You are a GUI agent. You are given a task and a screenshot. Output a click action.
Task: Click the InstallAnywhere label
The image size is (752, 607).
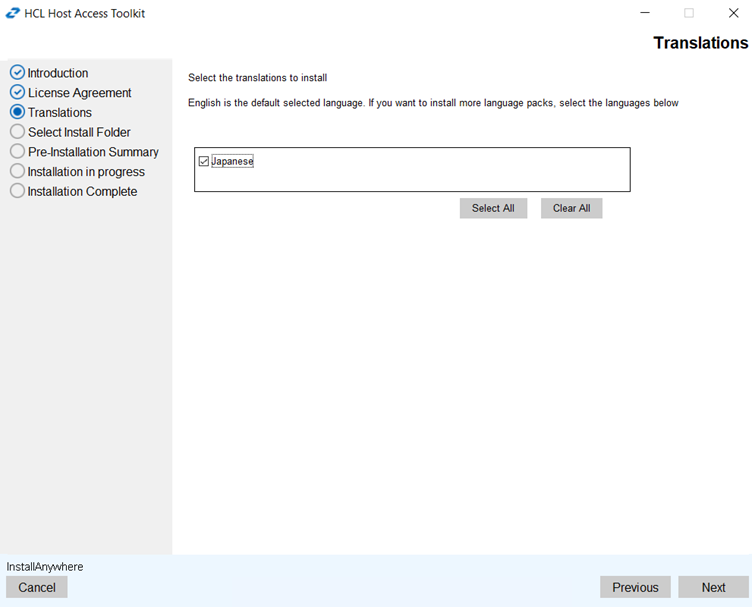click(45, 567)
